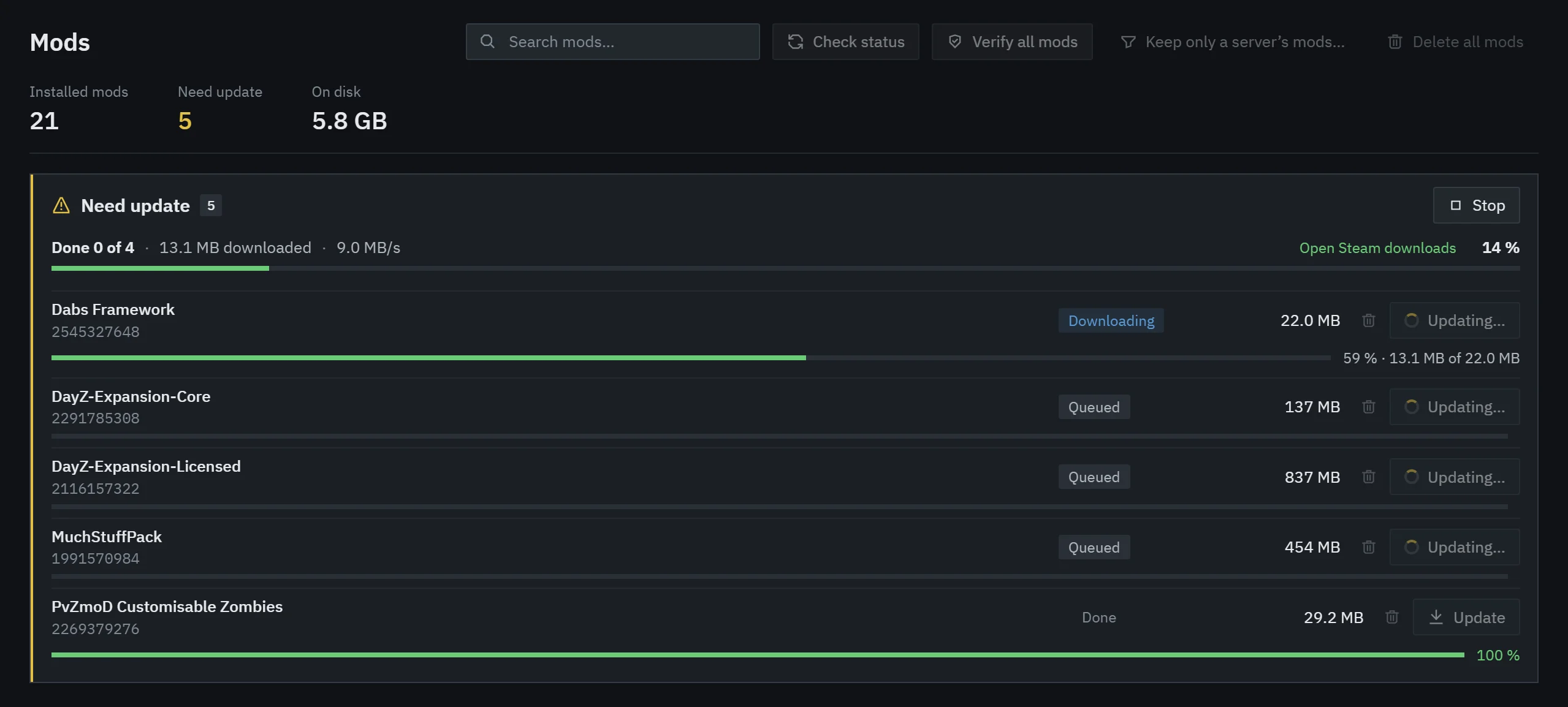Click Updating button for Dabs Framework
Screen dimensions: 1568x707
(x=1454, y=320)
